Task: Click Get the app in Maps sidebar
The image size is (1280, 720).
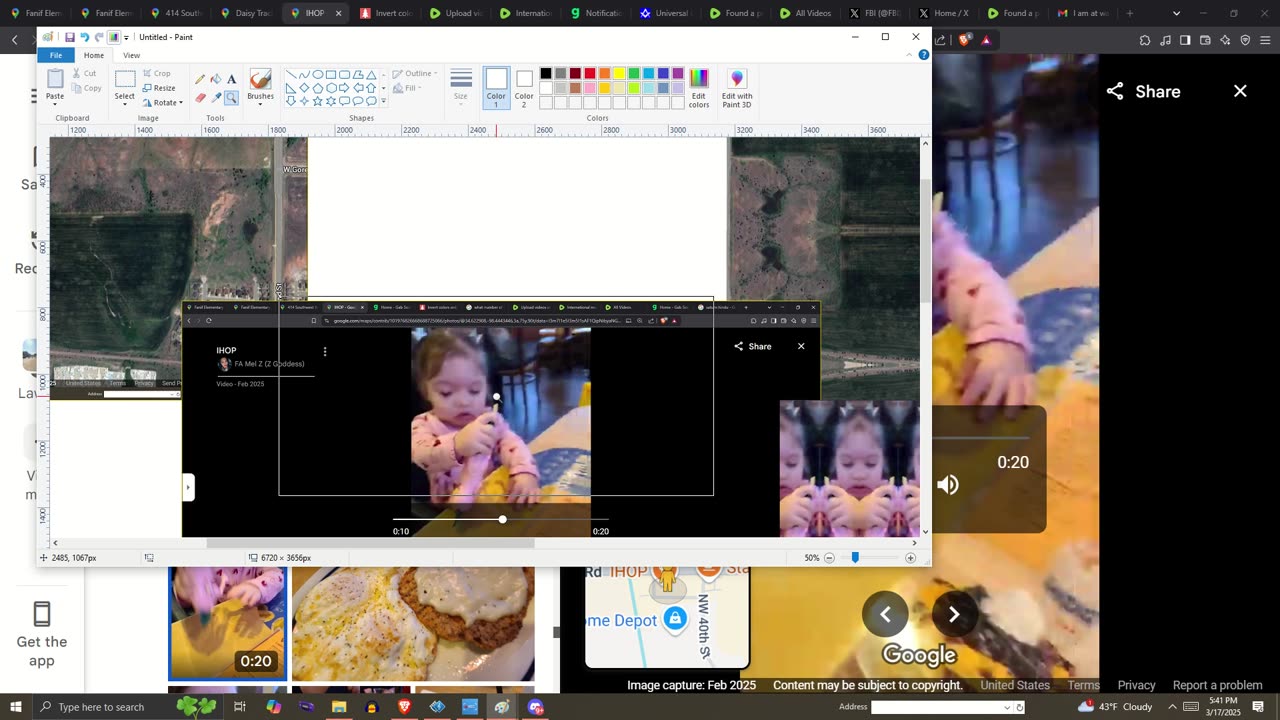Action: (42, 634)
